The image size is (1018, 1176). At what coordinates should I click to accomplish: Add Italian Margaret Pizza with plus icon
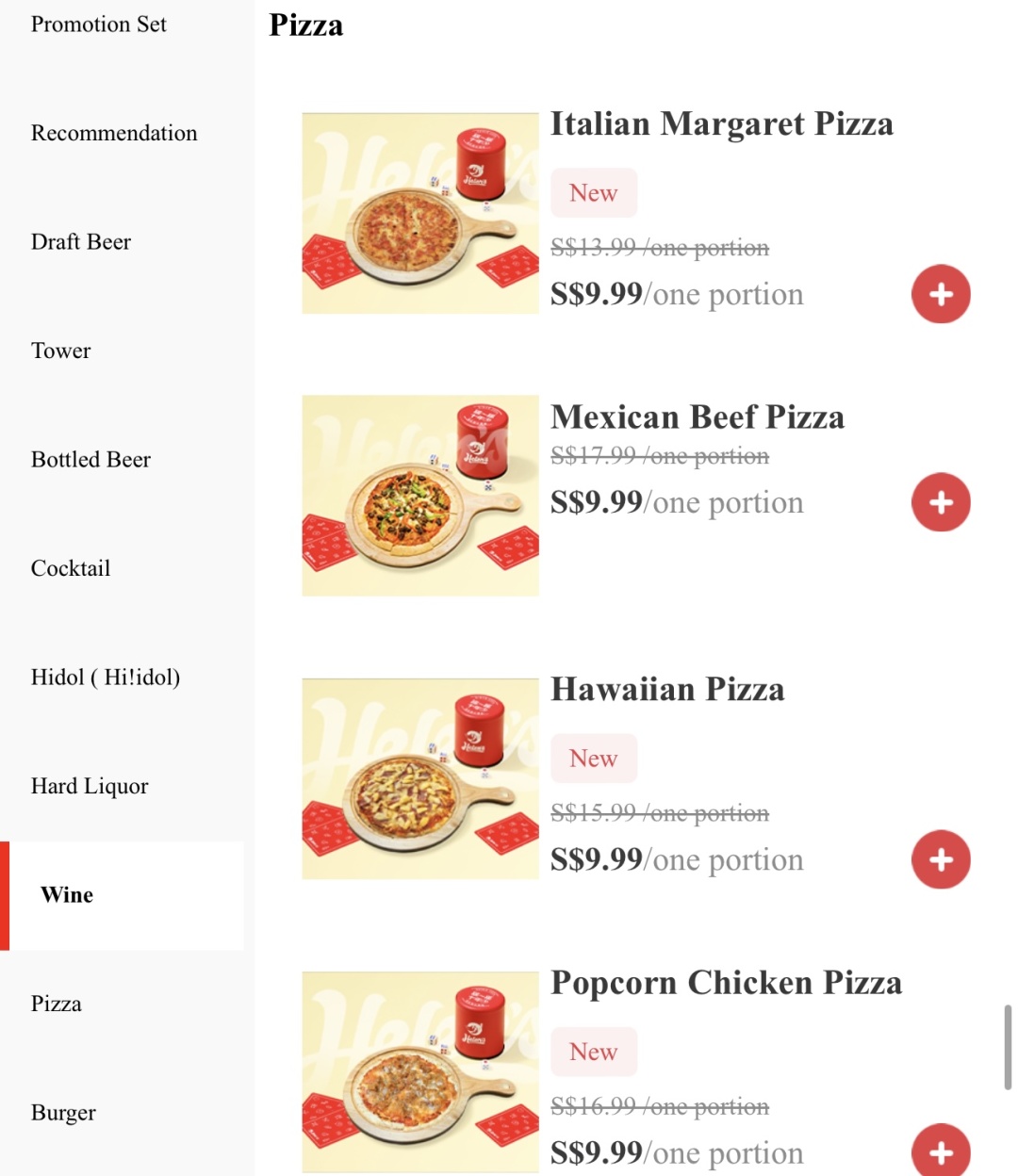pos(941,294)
